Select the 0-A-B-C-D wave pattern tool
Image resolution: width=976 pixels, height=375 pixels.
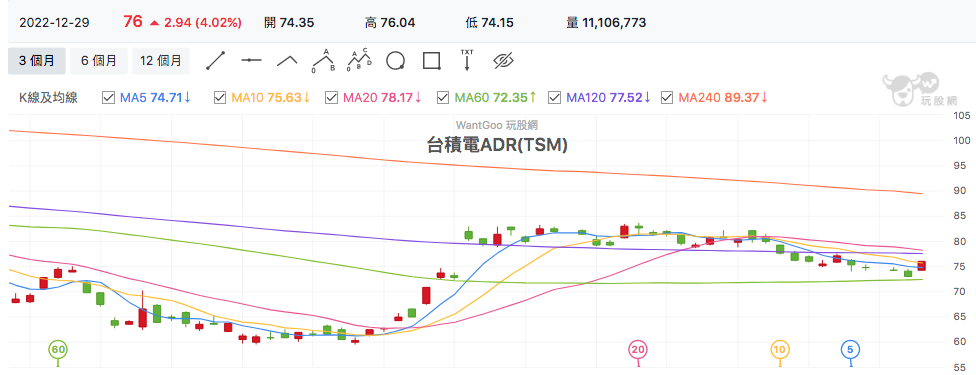coord(359,60)
